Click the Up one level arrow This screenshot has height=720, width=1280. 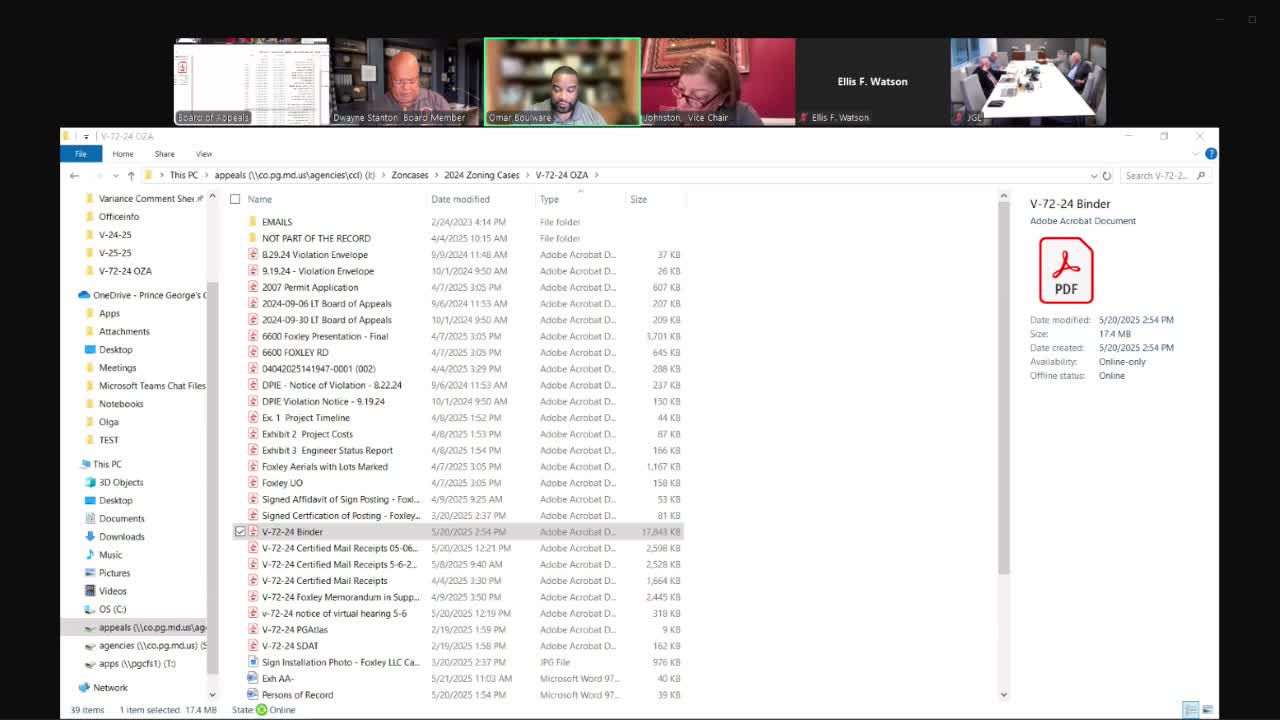point(131,175)
